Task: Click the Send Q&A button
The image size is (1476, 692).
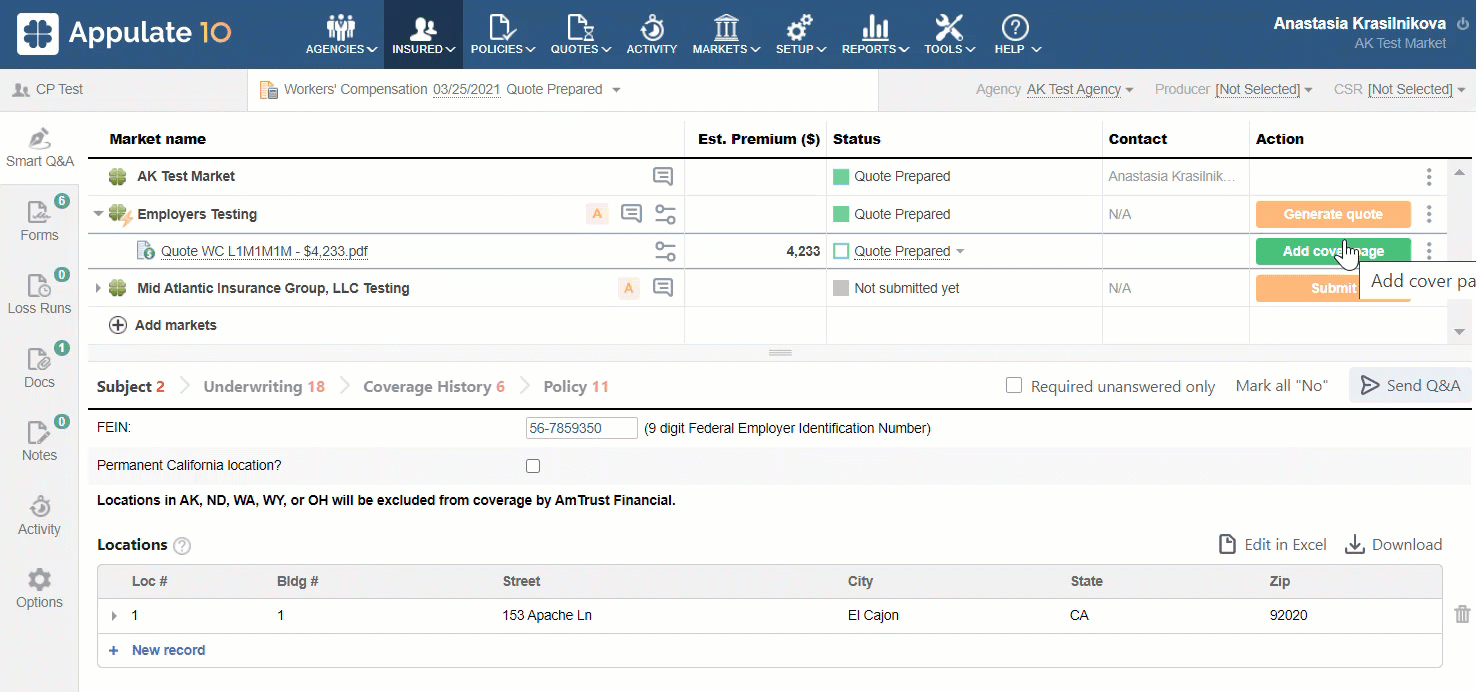Action: 1410,386
